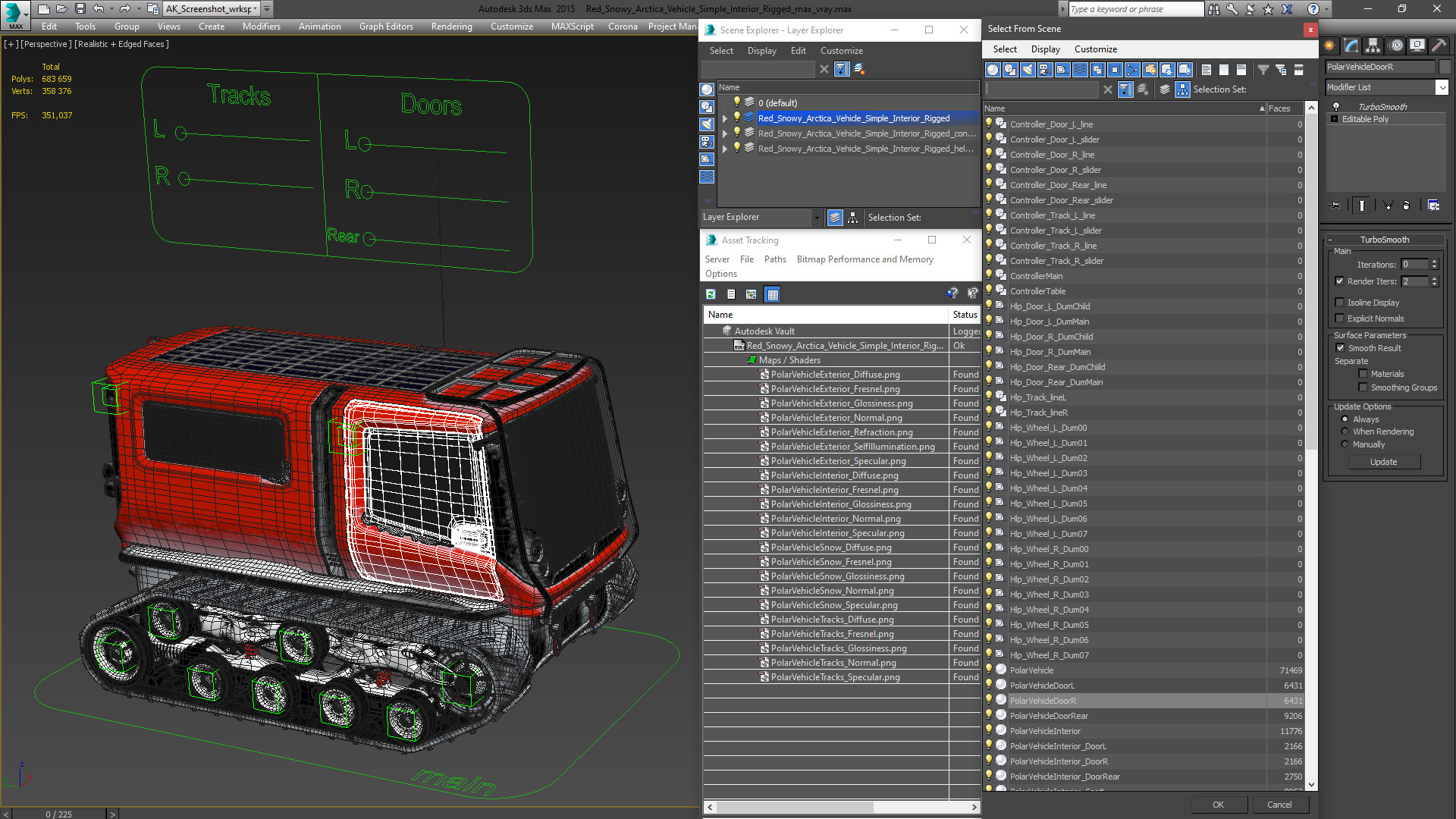Toggle Display Shapes filter in Select From Scene
This screenshot has width=1456, height=819.
click(x=1010, y=70)
